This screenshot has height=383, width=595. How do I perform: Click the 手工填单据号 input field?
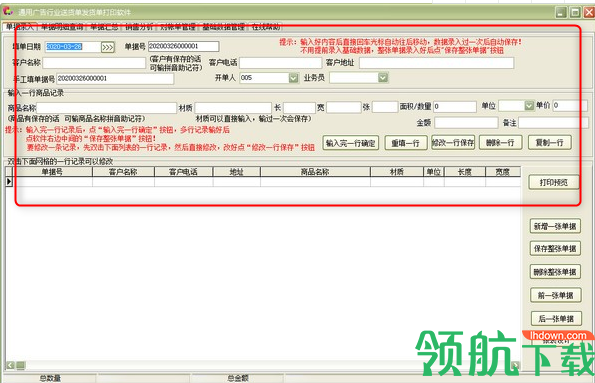tap(115, 79)
